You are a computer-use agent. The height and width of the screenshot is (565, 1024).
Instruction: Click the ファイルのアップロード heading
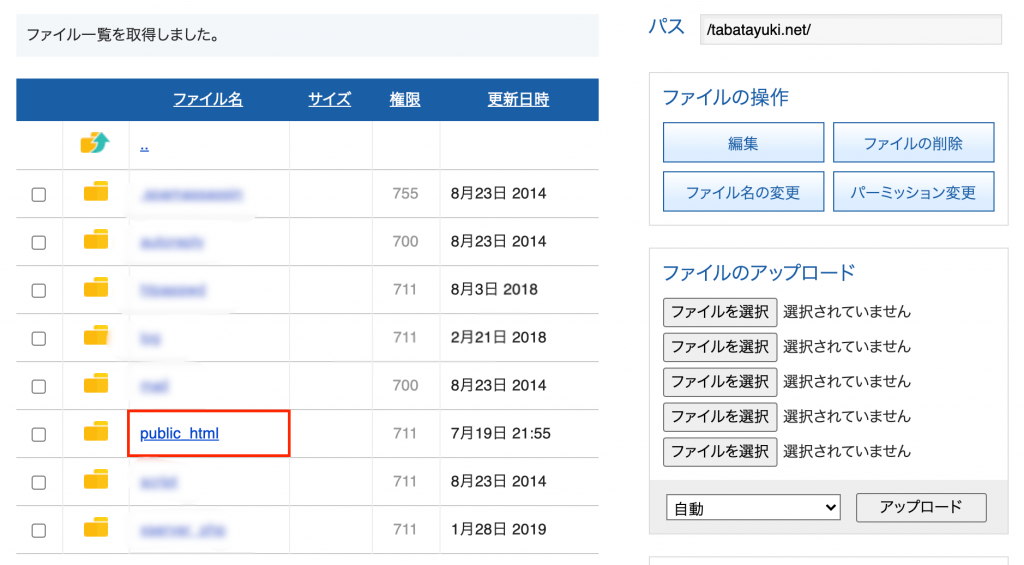[758, 272]
